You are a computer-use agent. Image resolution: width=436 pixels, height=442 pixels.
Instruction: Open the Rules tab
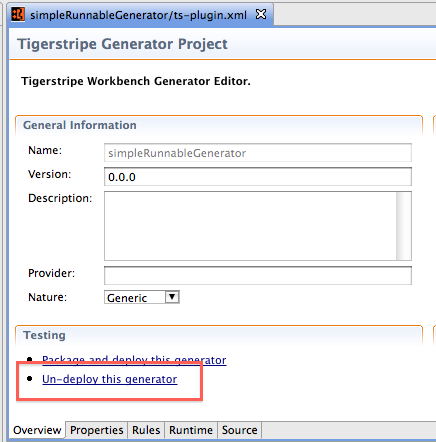tap(146, 430)
